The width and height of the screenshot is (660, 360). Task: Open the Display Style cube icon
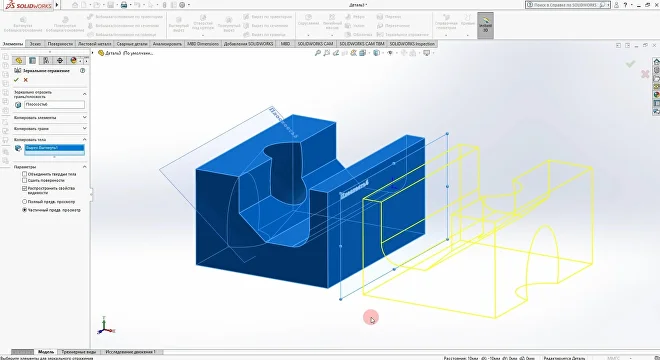click(376, 53)
